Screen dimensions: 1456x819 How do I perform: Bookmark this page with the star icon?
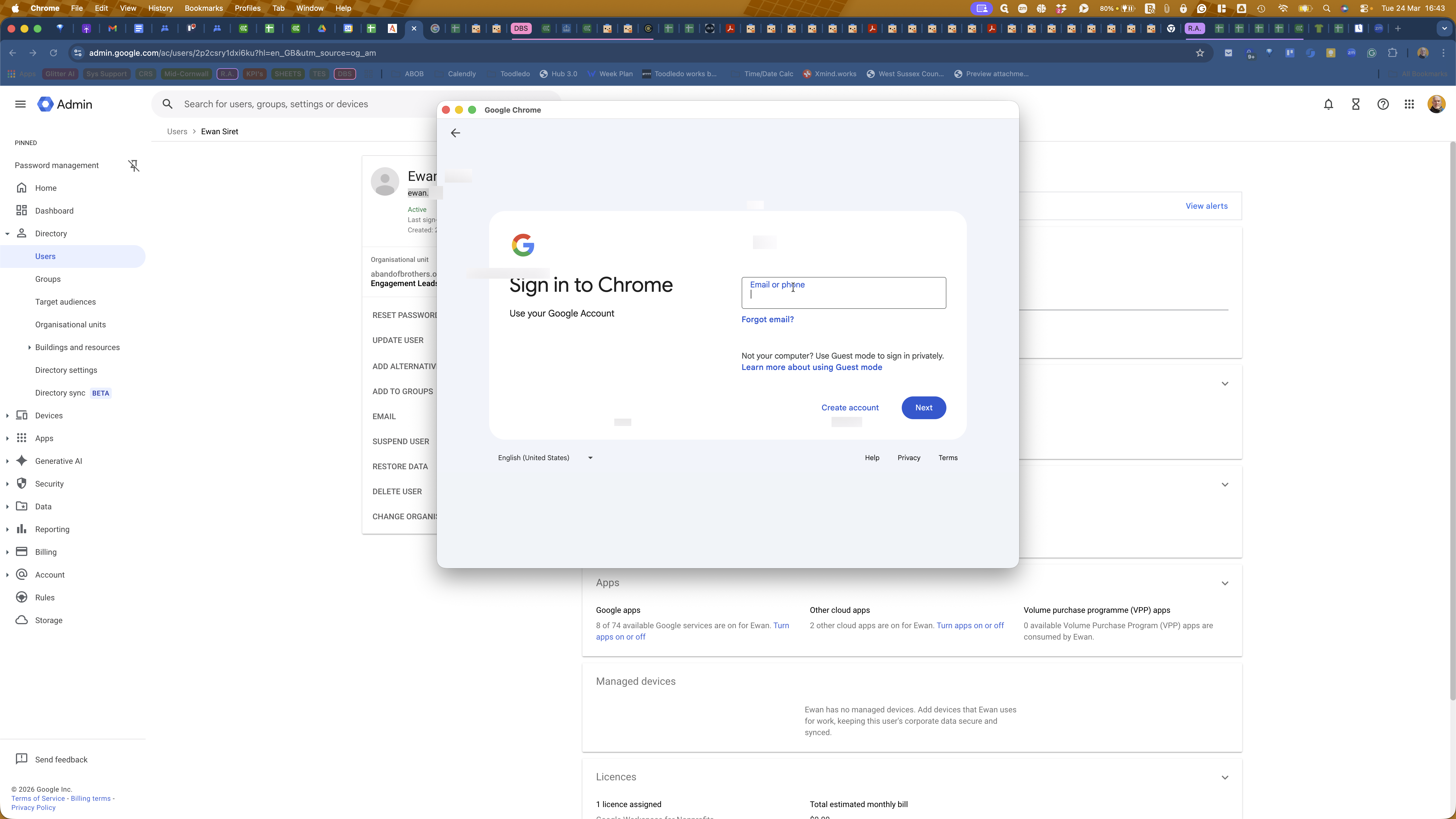(x=1200, y=53)
